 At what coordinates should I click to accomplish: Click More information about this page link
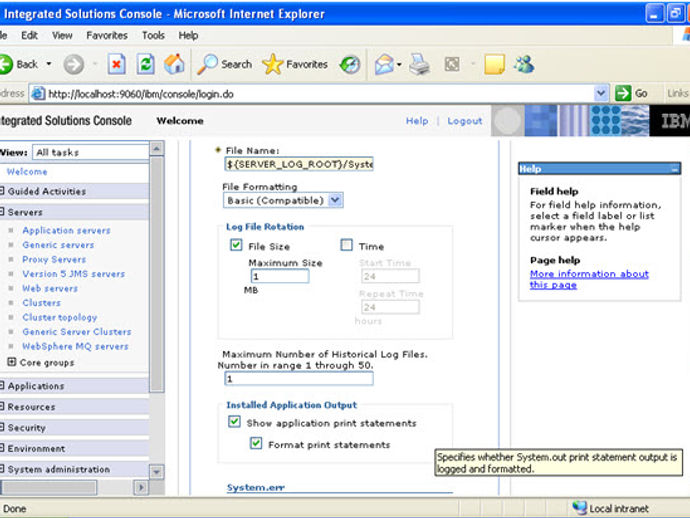[589, 279]
